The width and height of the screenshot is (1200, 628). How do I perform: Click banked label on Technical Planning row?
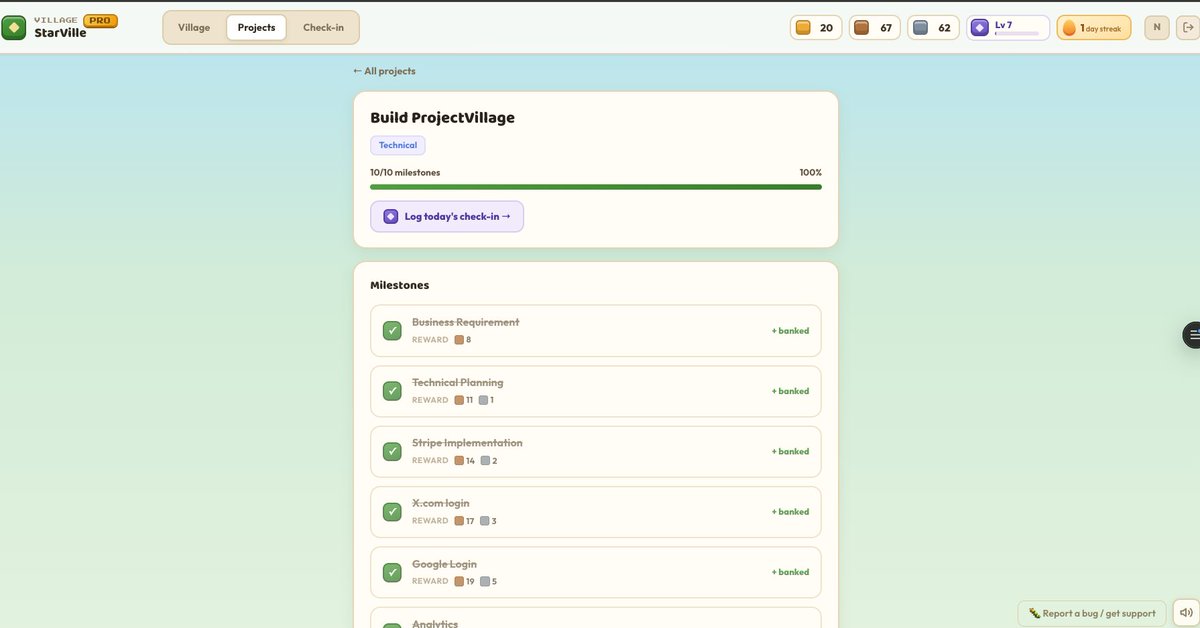point(790,391)
